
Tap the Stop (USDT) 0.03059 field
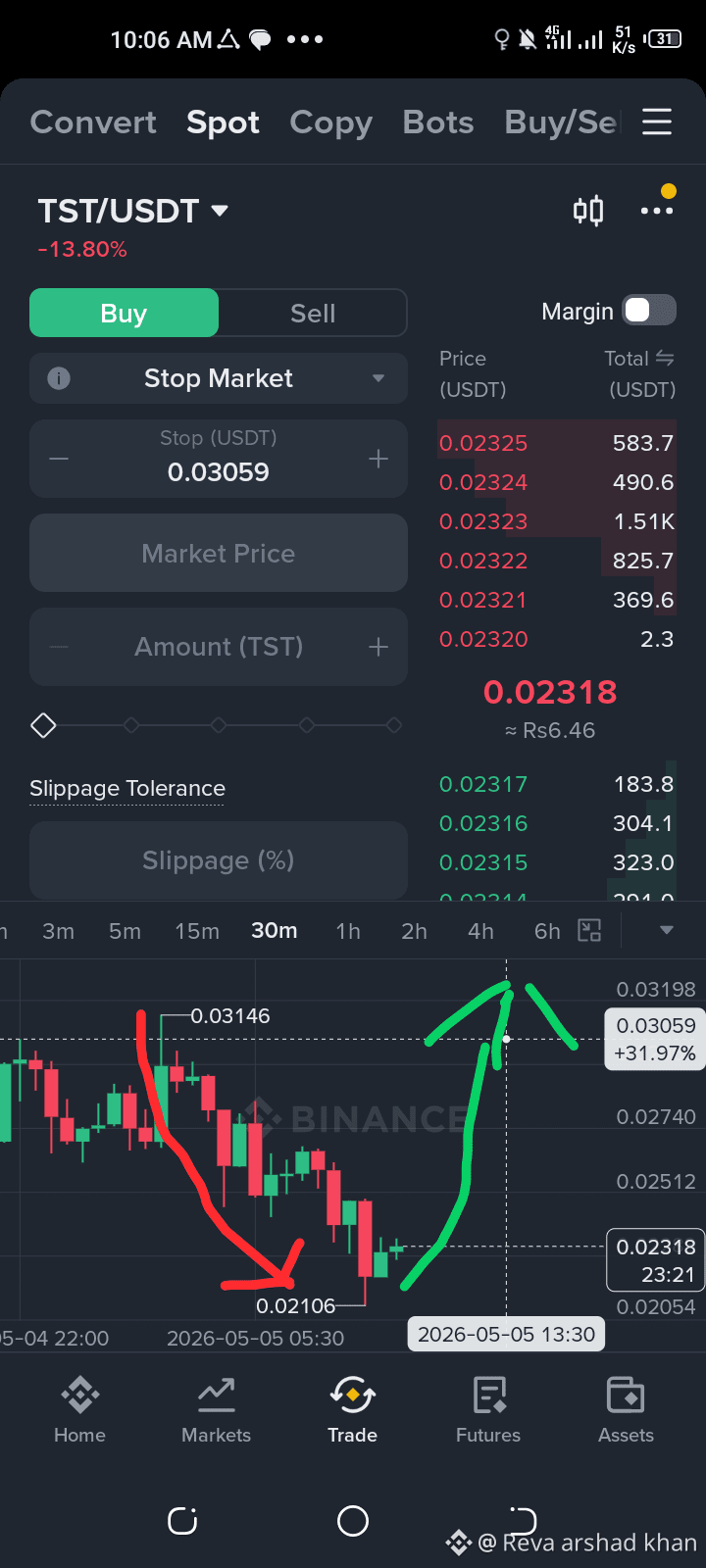tap(219, 459)
